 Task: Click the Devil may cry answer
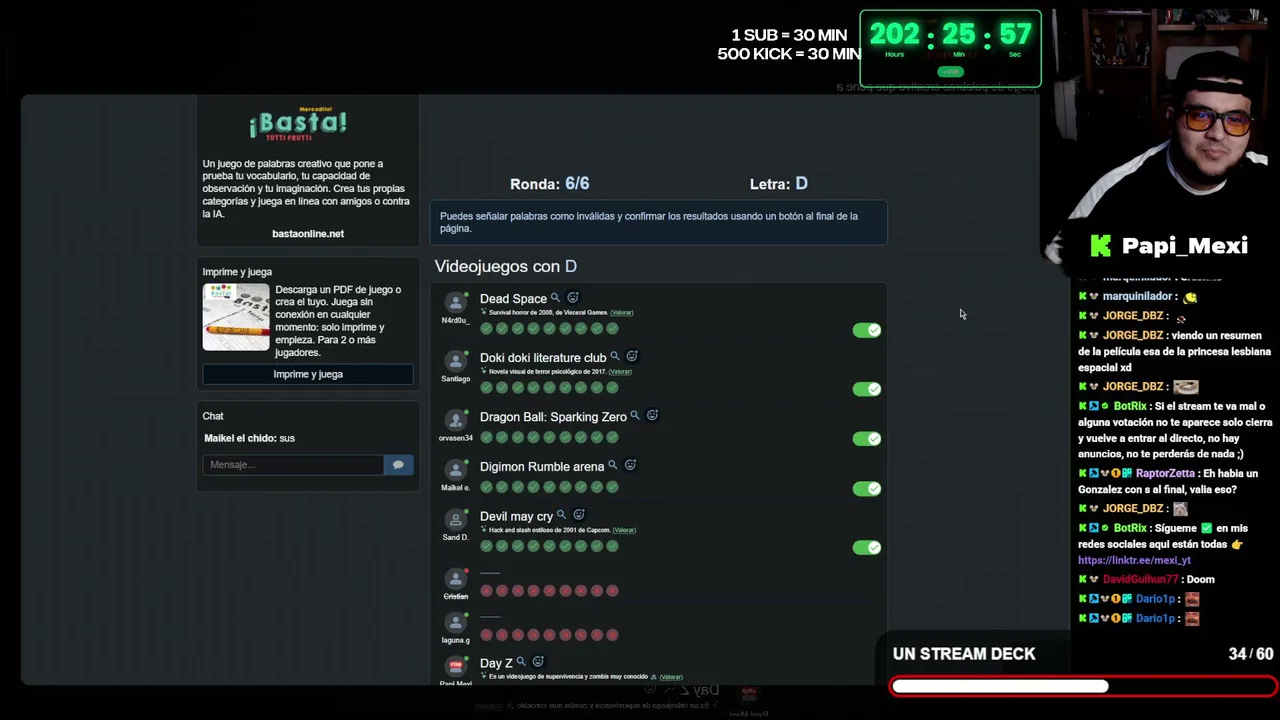tap(516, 517)
